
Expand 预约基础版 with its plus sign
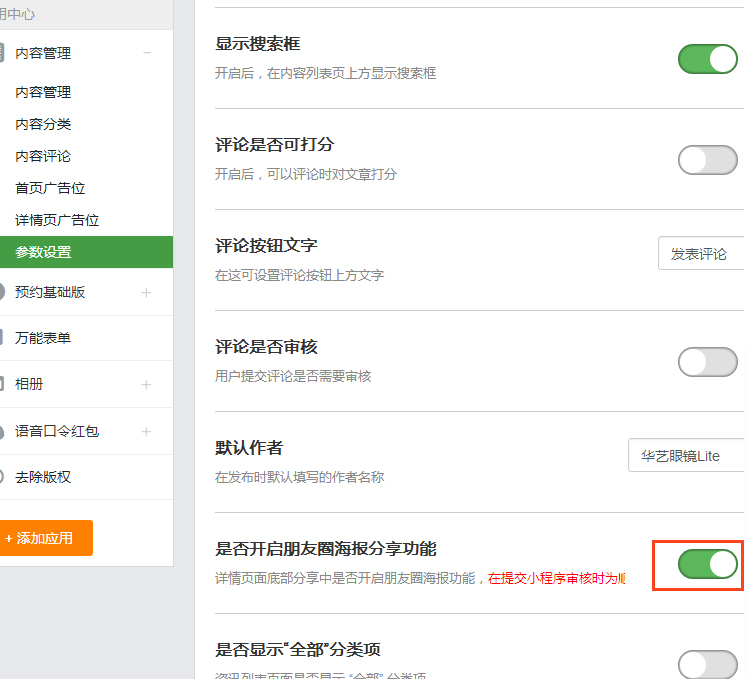pos(147,292)
